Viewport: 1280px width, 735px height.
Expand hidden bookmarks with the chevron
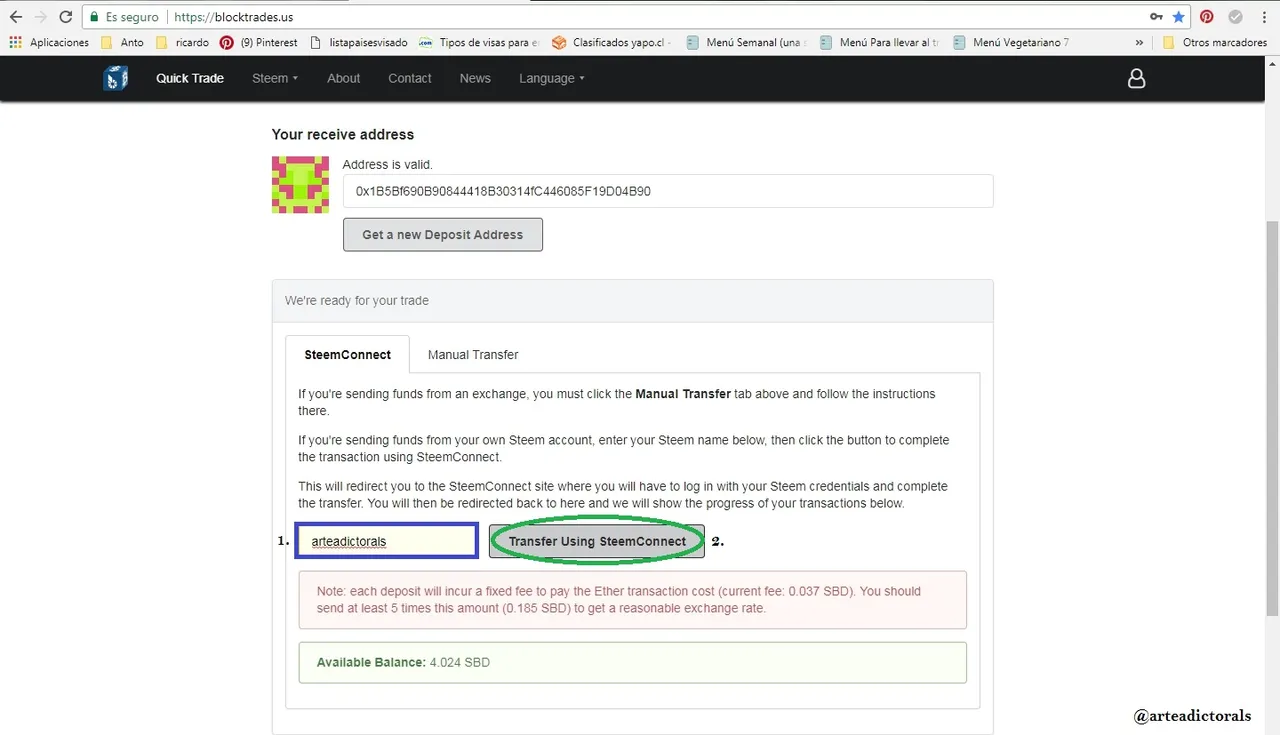click(x=1139, y=43)
